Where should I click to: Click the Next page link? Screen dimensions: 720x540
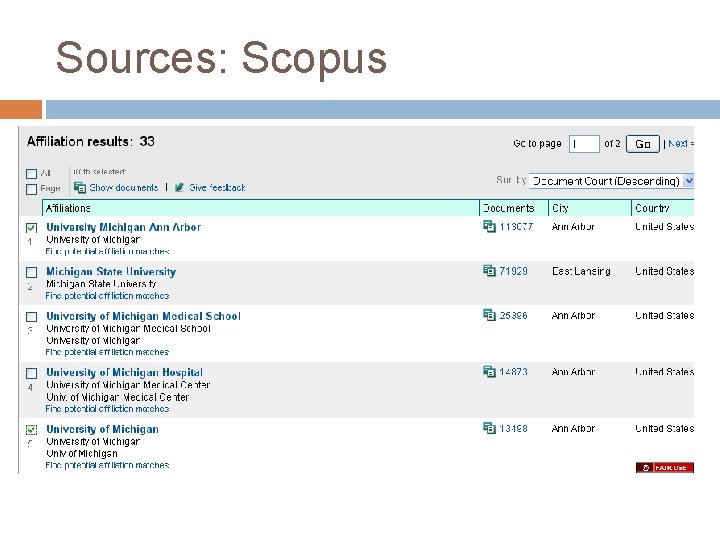coord(681,144)
